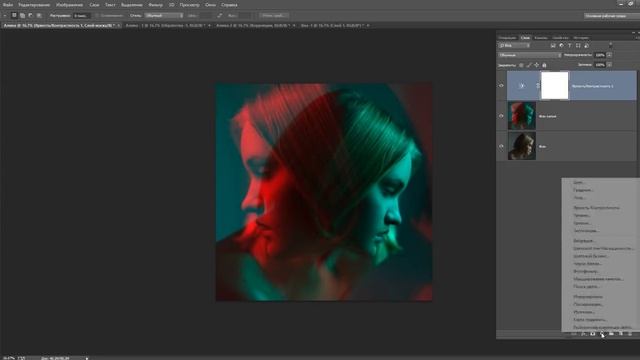Click the create new layer icon

coord(621,334)
